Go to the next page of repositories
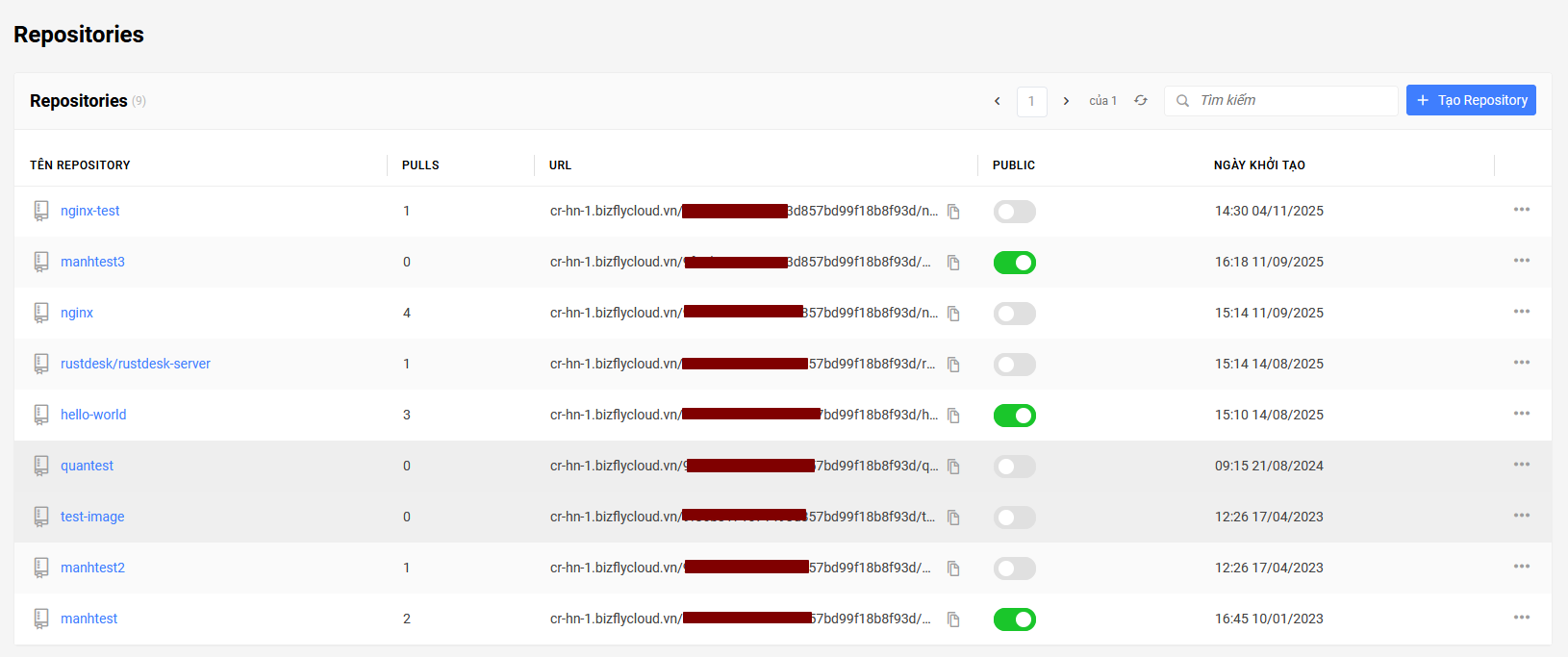1568x657 pixels. pos(1066,101)
